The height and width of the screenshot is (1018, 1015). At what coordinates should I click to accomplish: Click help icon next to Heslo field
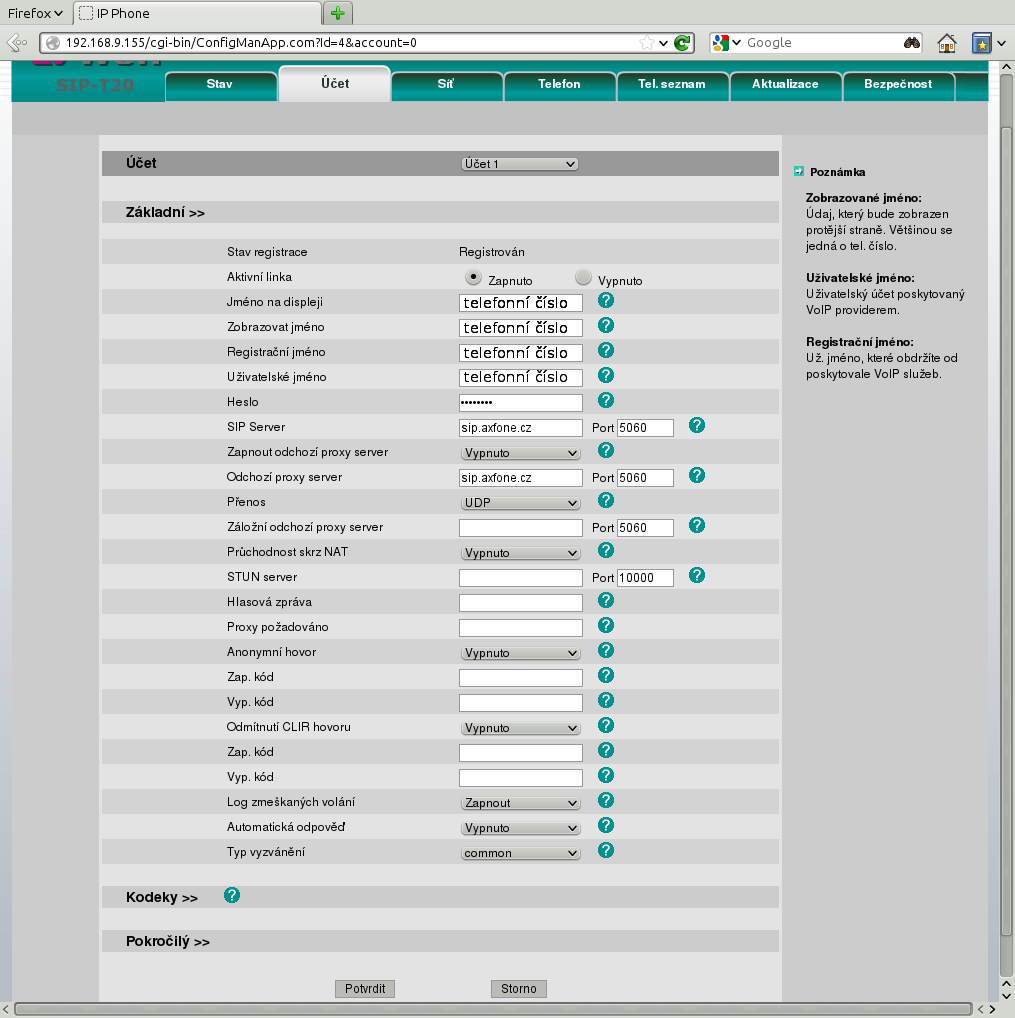605,401
